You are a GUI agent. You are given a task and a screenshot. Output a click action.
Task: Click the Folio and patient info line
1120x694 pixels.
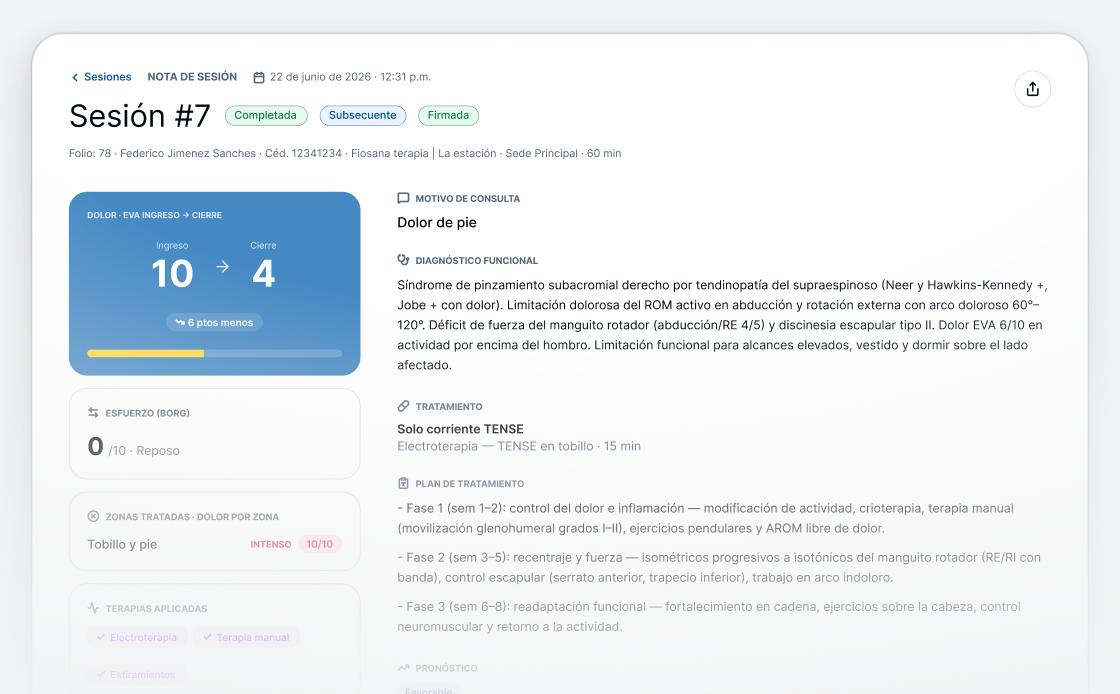point(345,154)
